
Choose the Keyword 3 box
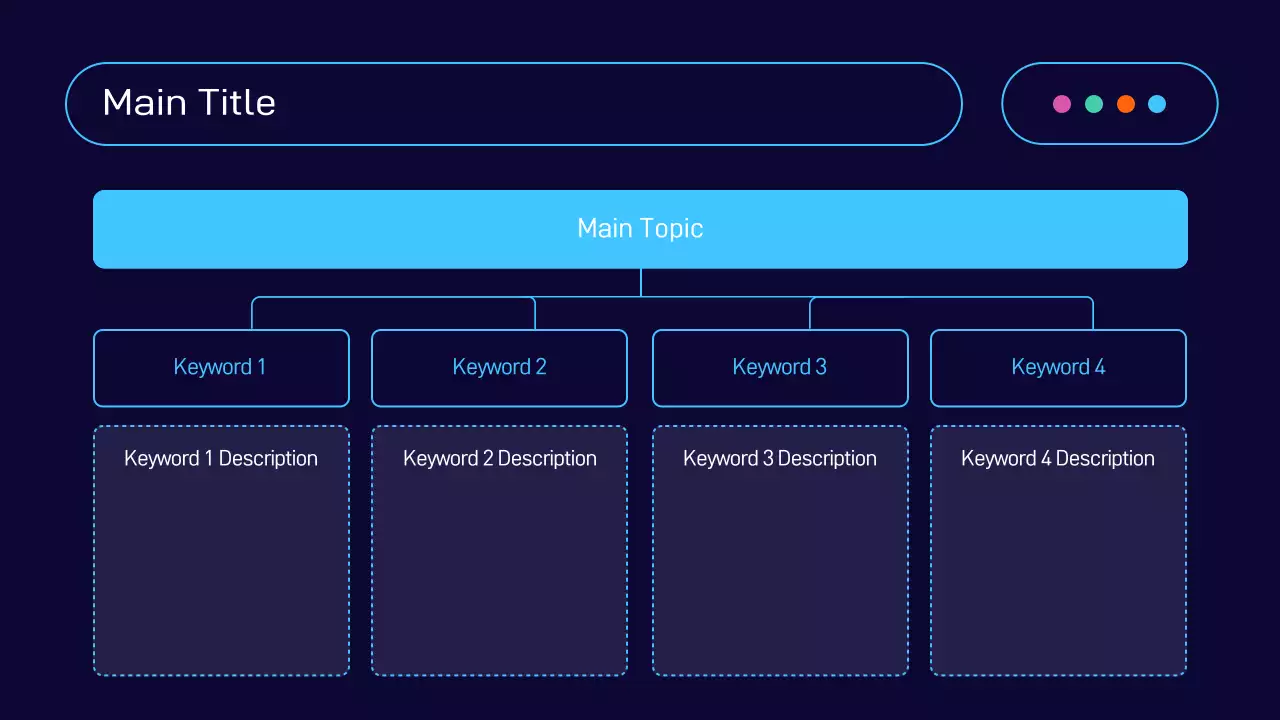[x=780, y=368]
